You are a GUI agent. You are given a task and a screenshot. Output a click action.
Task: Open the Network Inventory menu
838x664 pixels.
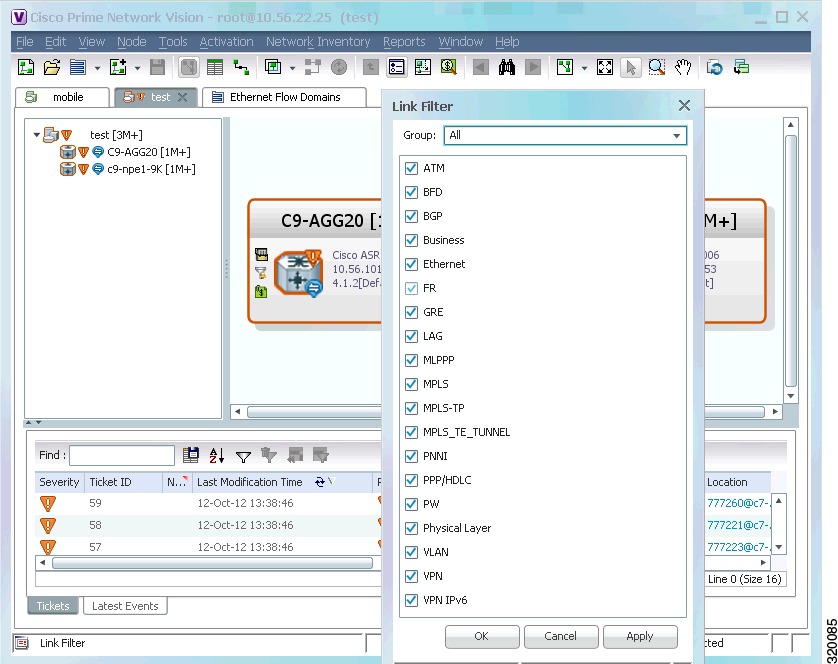point(318,42)
